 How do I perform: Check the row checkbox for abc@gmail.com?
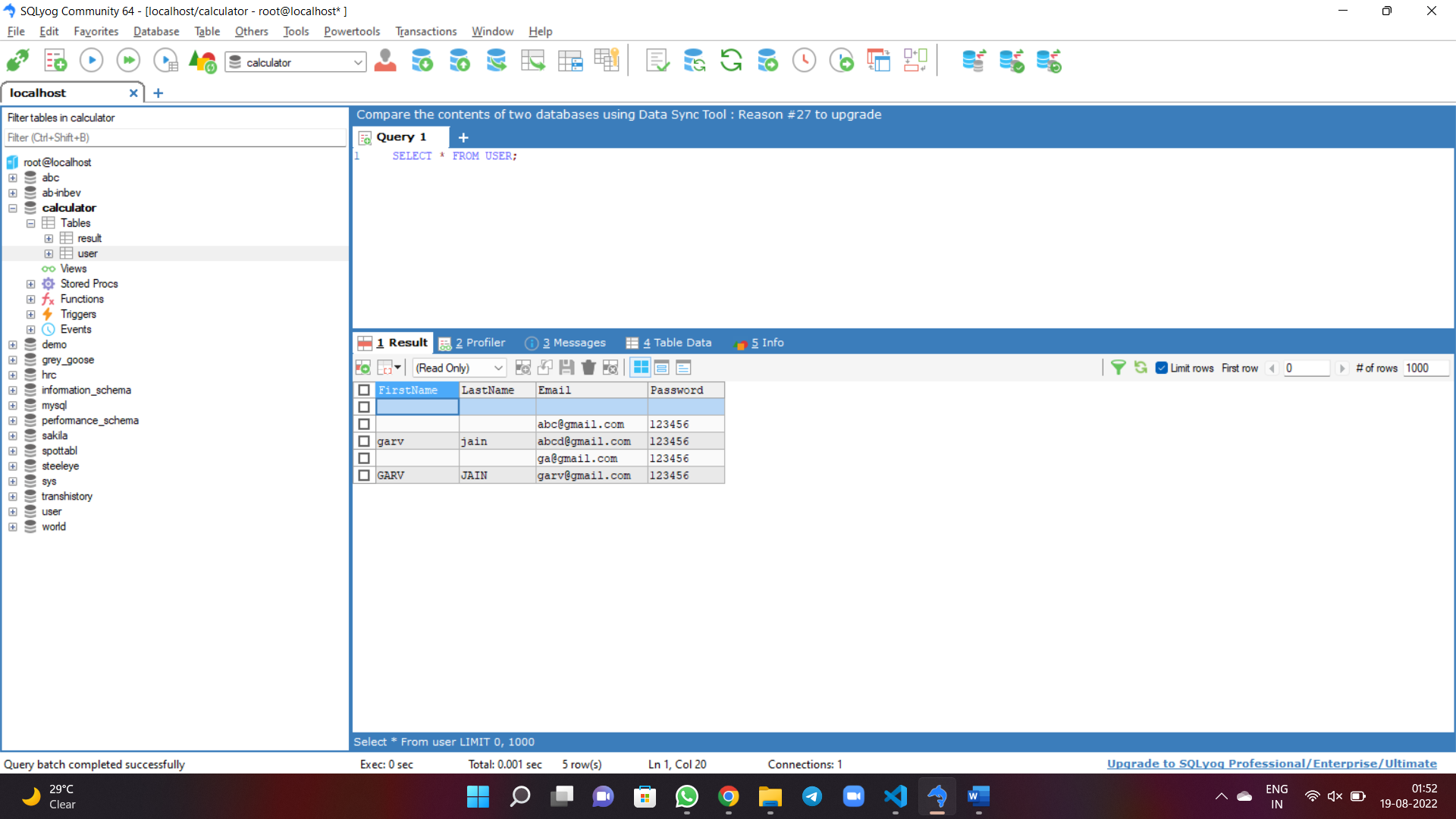[x=364, y=424]
